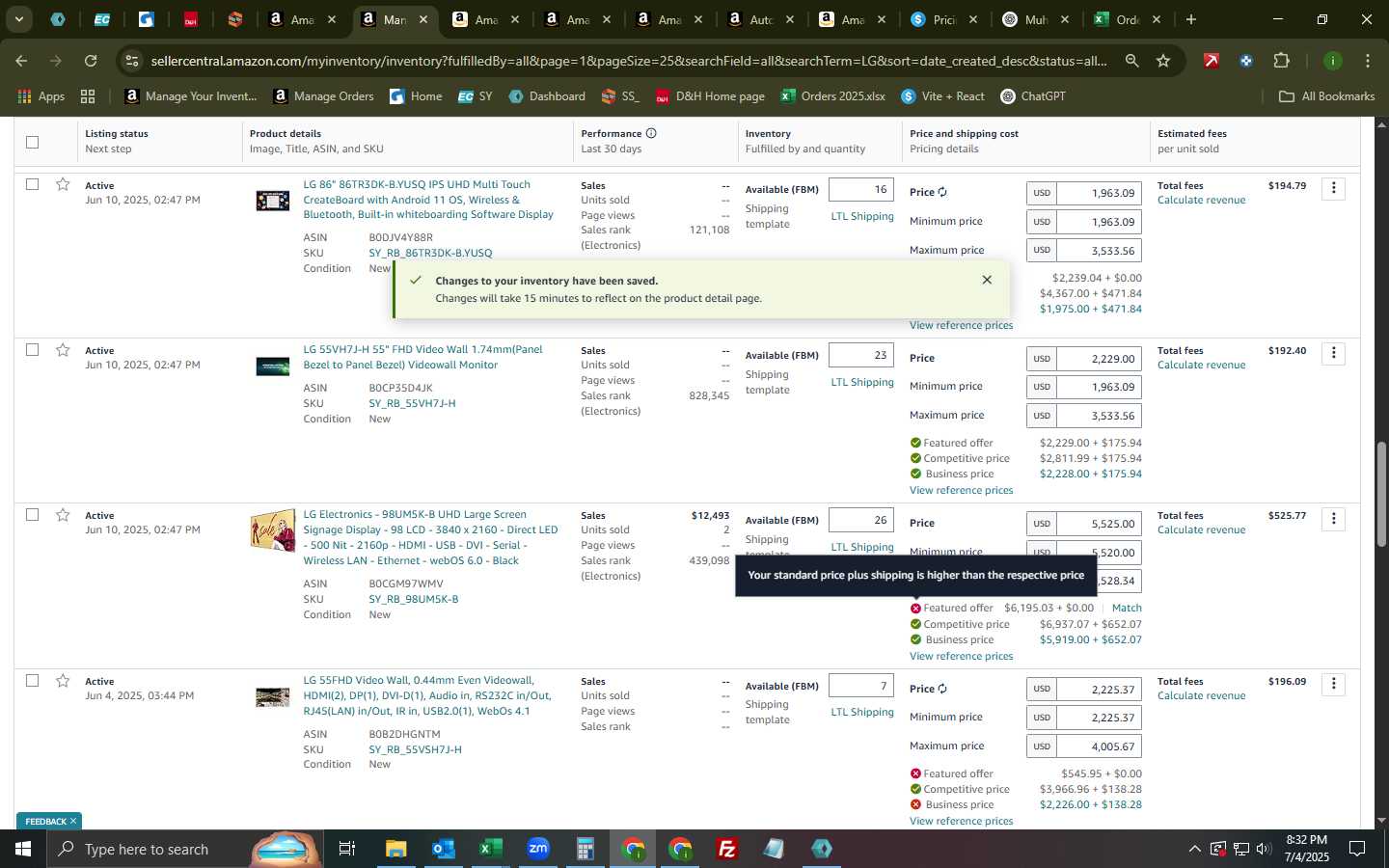View reference prices for LG 55FHD listing
This screenshot has width=1389, height=868.
click(x=961, y=821)
